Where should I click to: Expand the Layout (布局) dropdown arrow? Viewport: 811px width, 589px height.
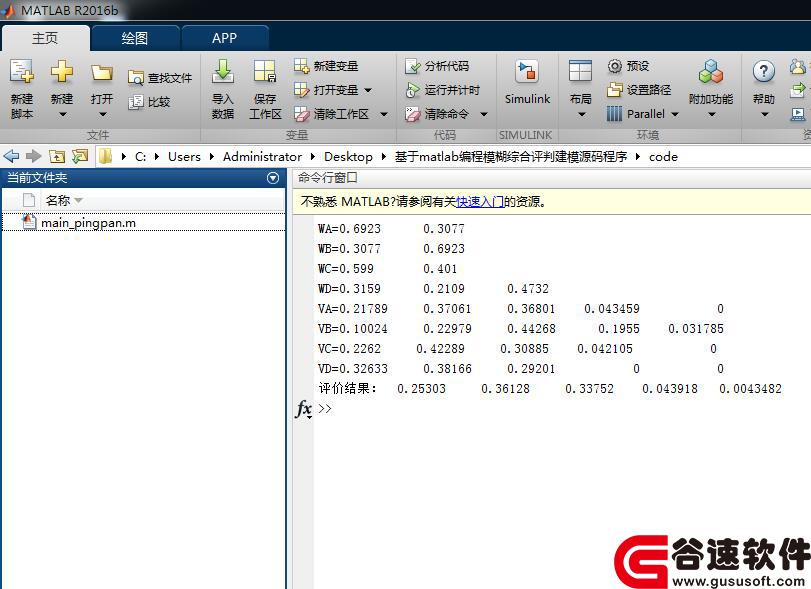tap(581, 114)
